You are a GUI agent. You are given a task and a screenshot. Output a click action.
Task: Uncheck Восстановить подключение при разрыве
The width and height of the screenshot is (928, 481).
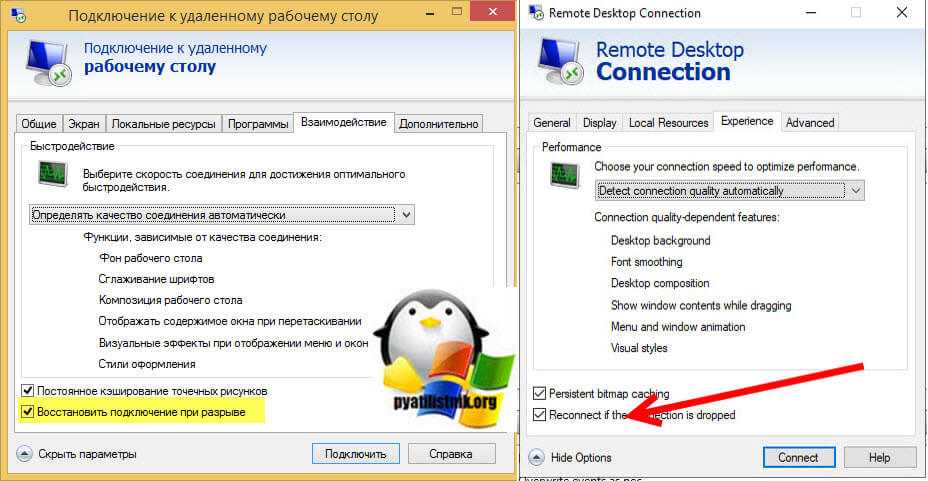coord(28,411)
